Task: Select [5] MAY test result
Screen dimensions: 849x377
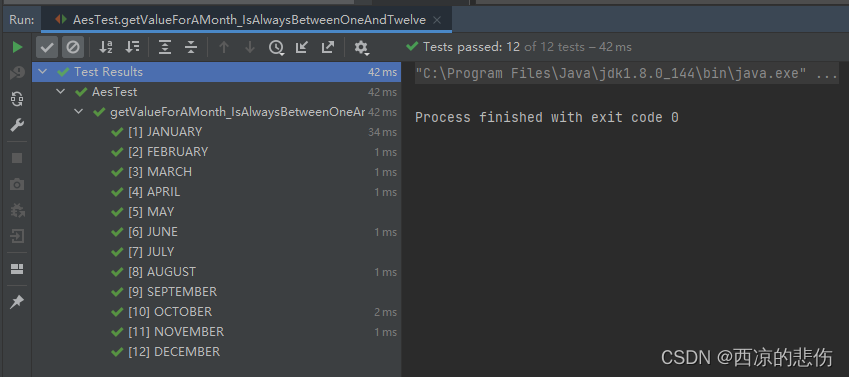Action: 217,212
